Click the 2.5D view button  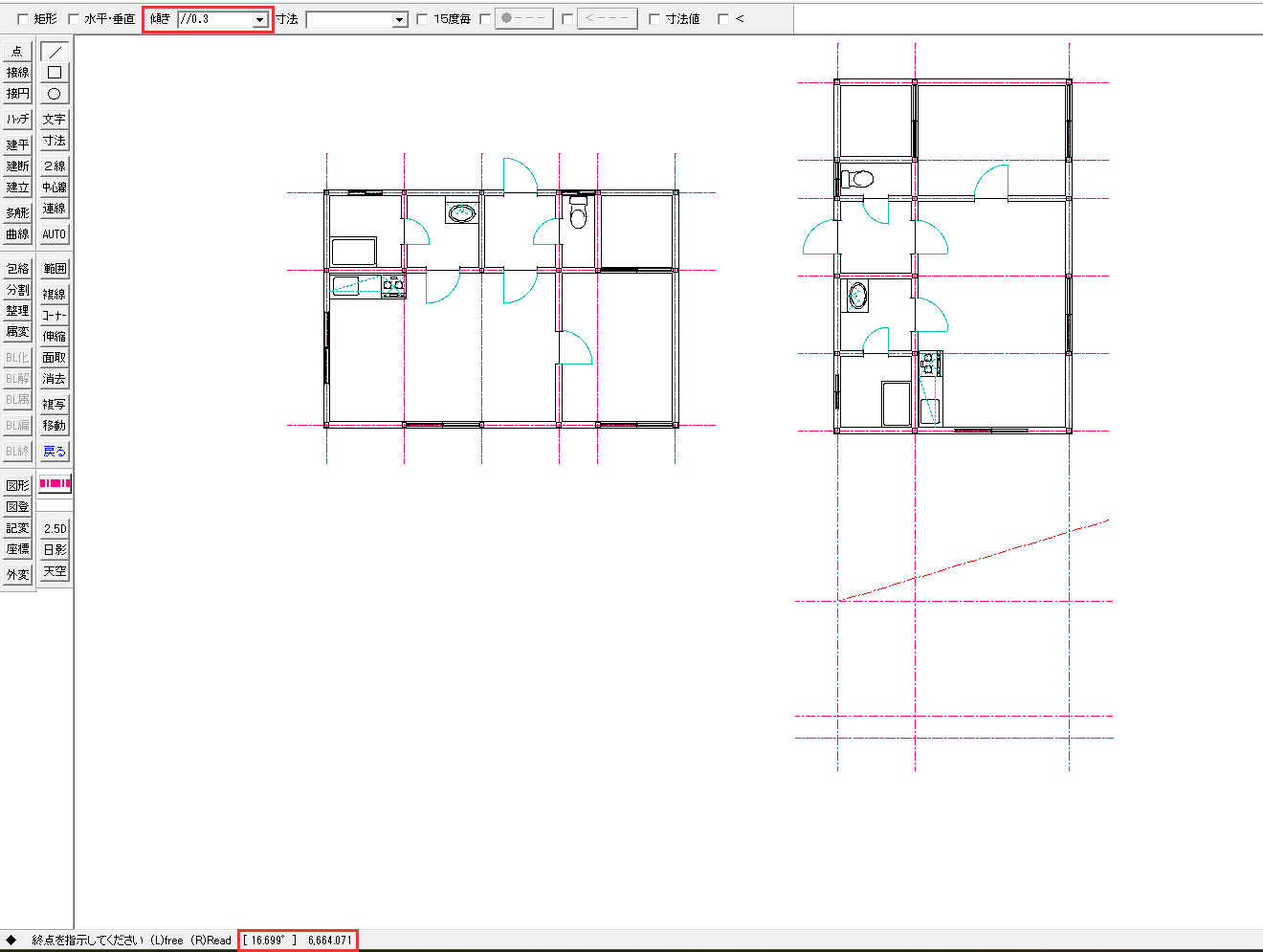pos(55,529)
